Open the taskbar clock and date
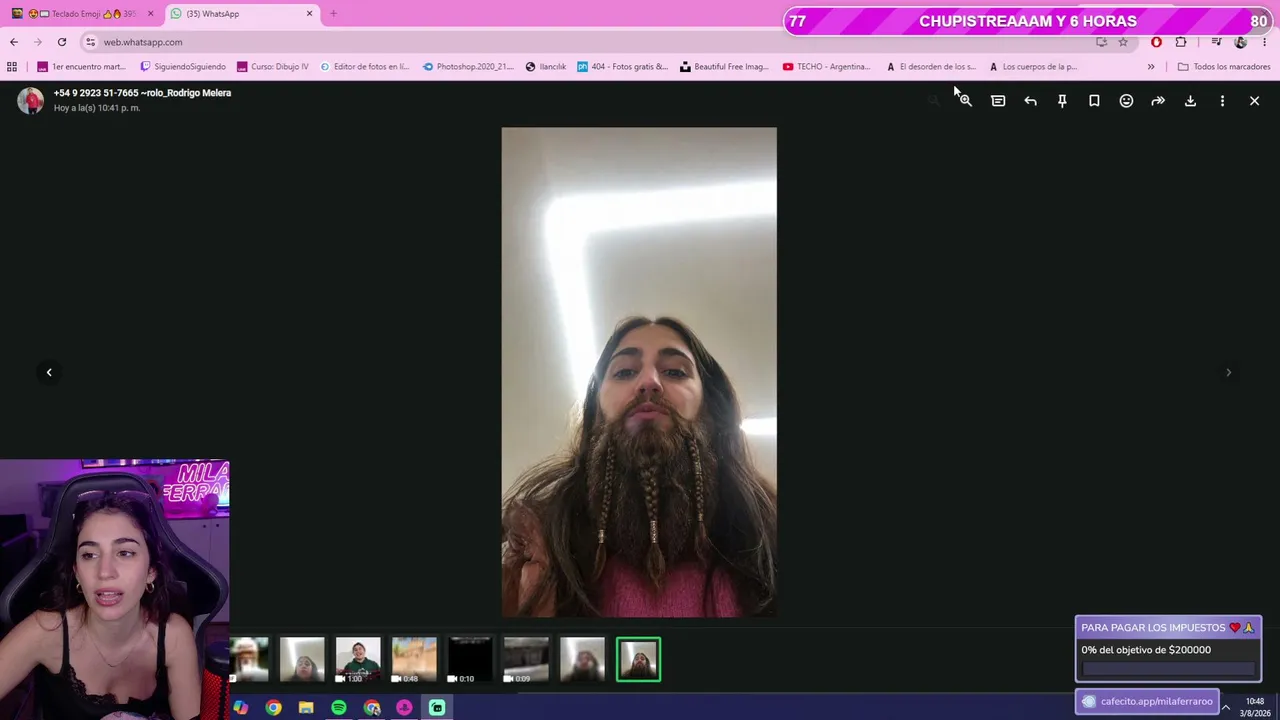Screen dimensions: 1280x720 pos(1255,708)
